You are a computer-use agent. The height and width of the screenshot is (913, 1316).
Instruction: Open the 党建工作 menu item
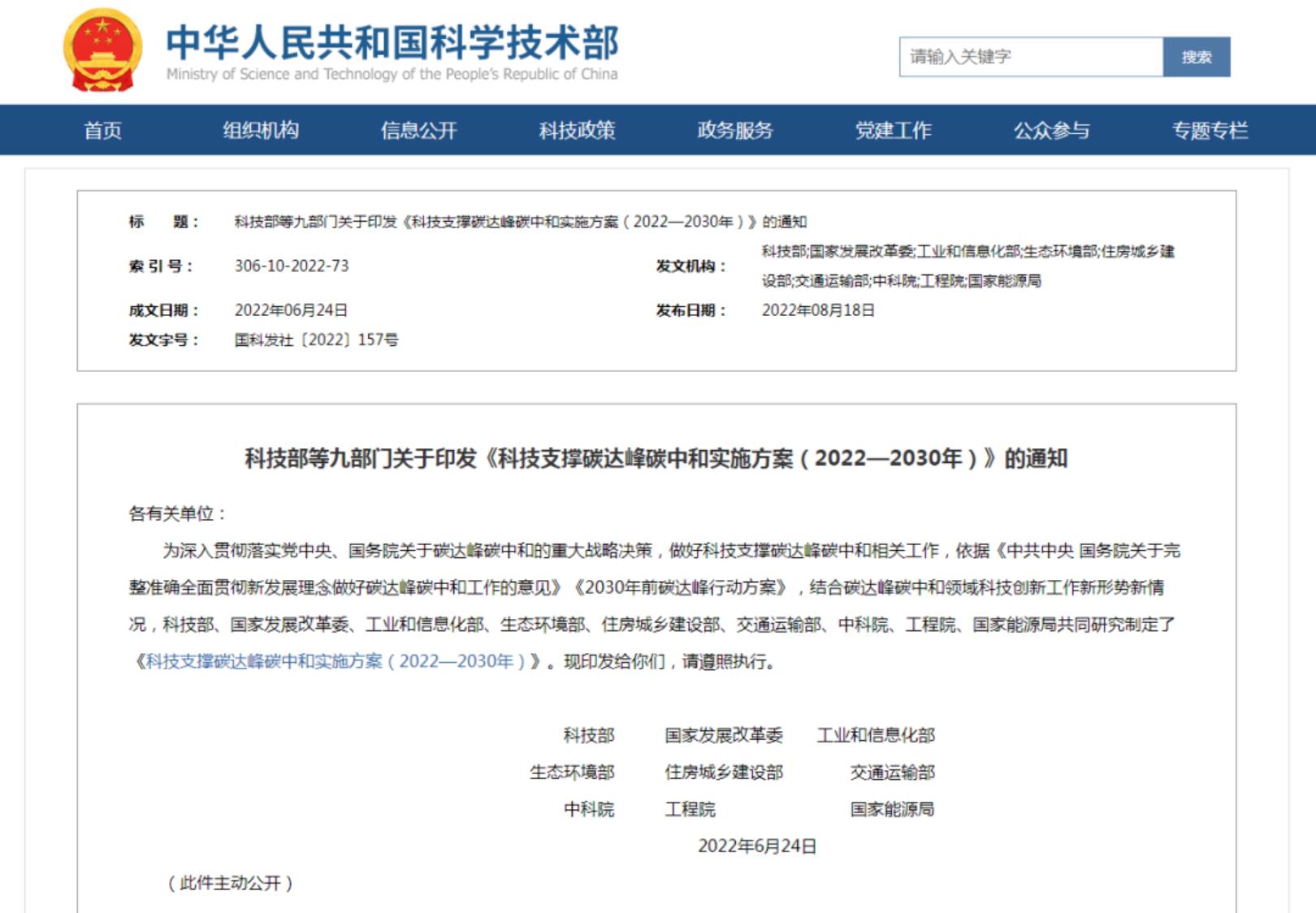(892, 130)
